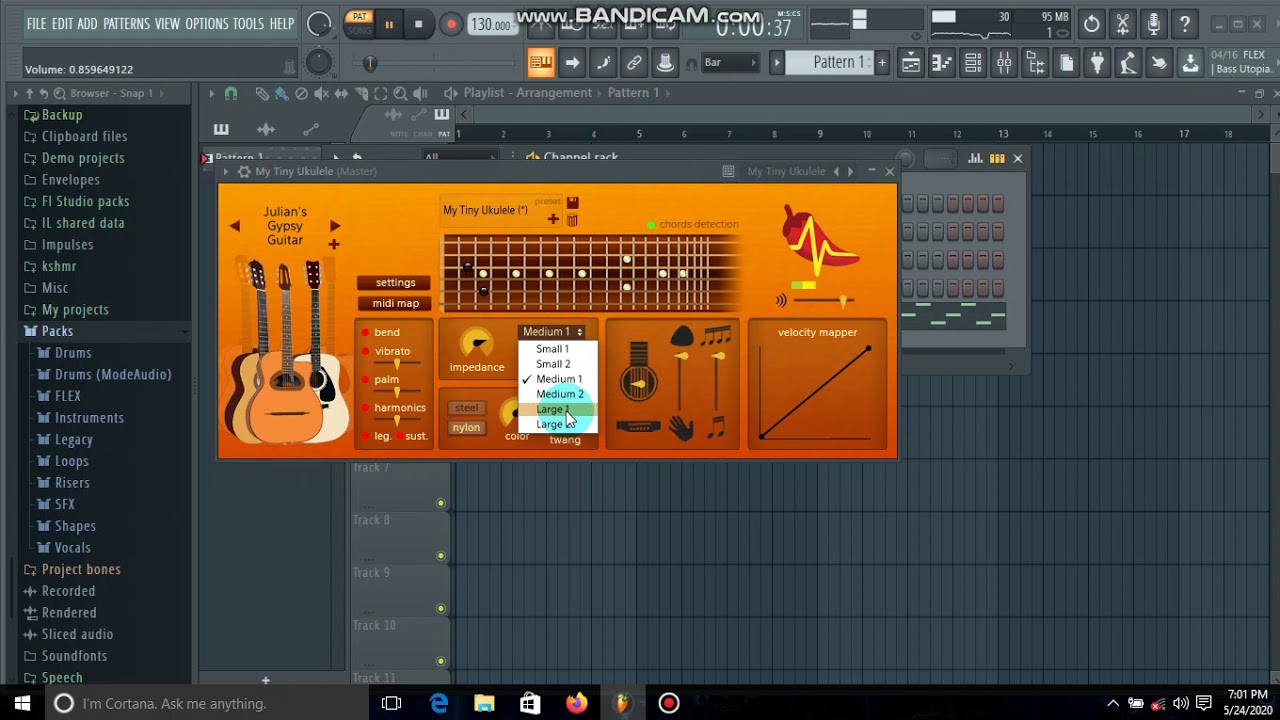This screenshot has height=720, width=1280.
Task: Click the arrow left of Pattern 1
Action: click(x=776, y=63)
